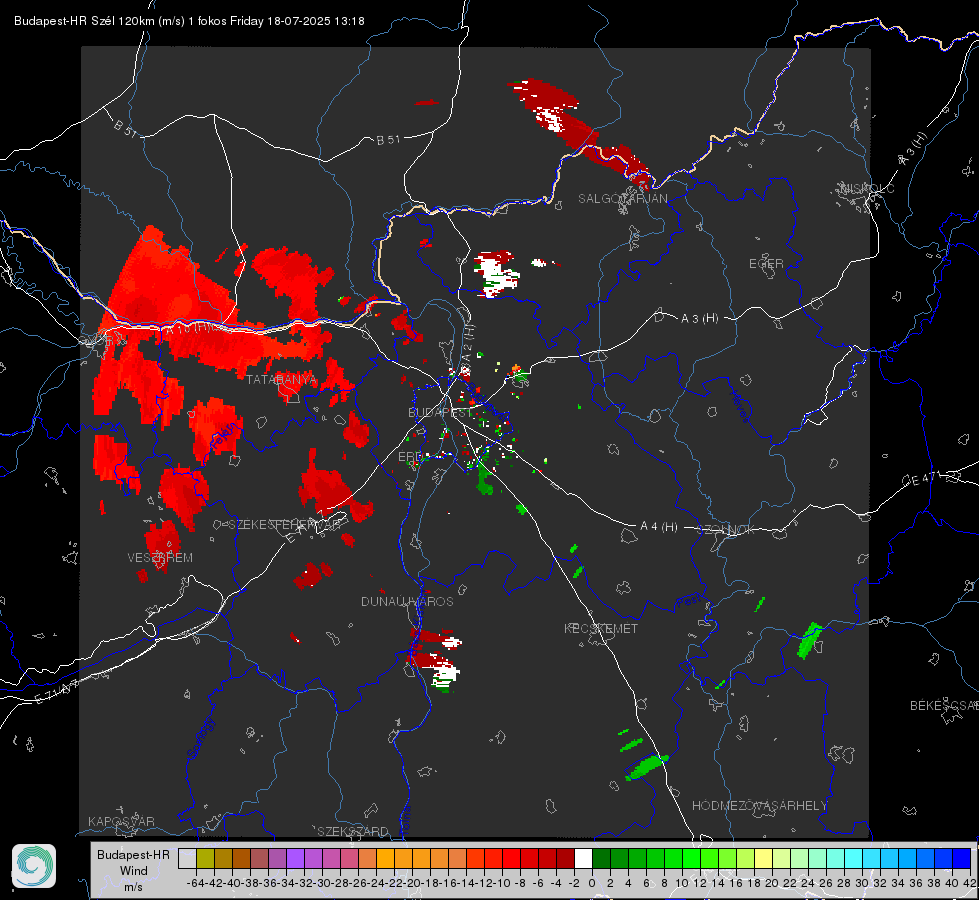Click the A 2 (H) road label
The height and width of the screenshot is (900, 979).
point(468,344)
